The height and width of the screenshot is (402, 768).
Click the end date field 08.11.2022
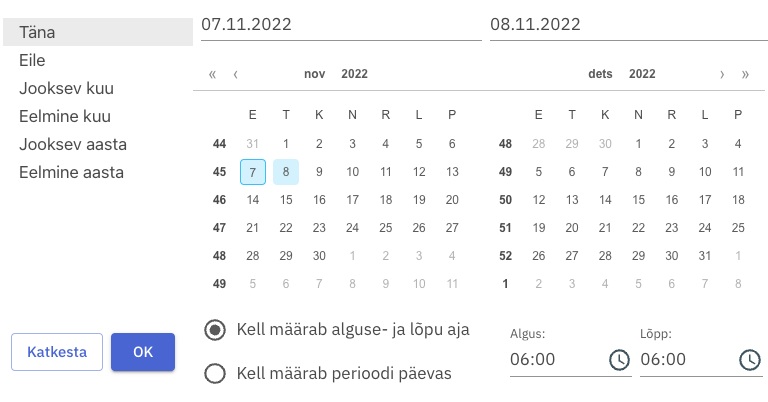pos(628,23)
